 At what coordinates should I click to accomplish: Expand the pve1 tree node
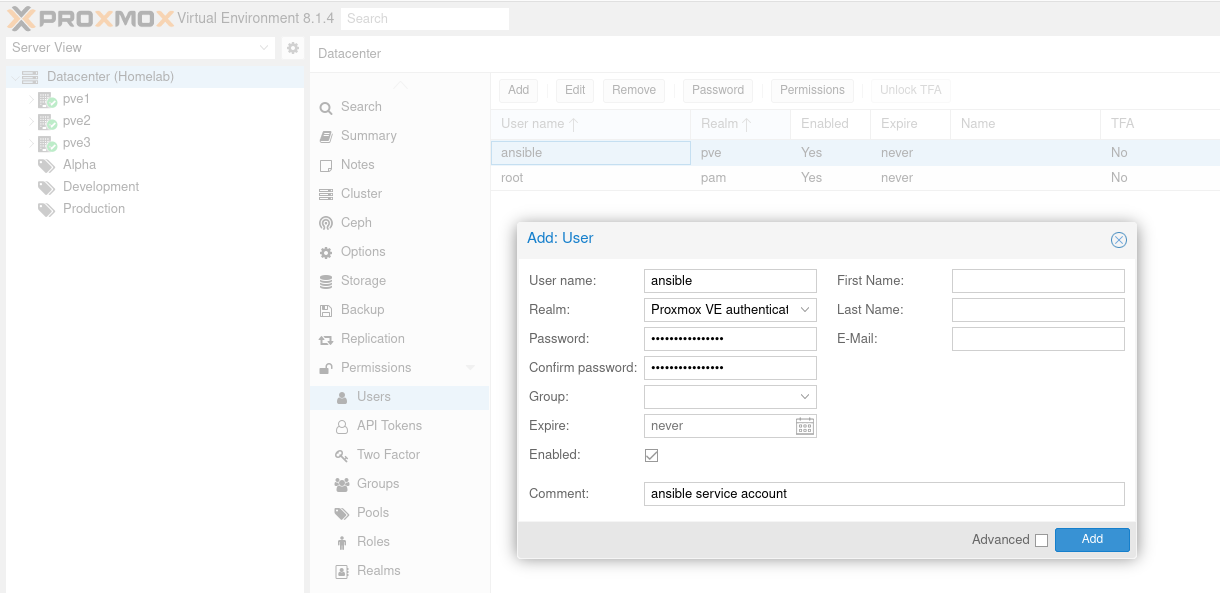31,99
